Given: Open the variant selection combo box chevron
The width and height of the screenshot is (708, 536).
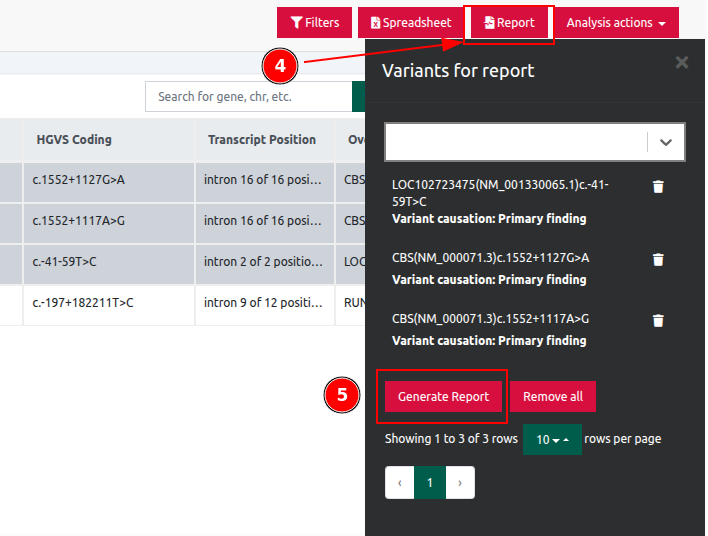Looking at the screenshot, I should [666, 142].
